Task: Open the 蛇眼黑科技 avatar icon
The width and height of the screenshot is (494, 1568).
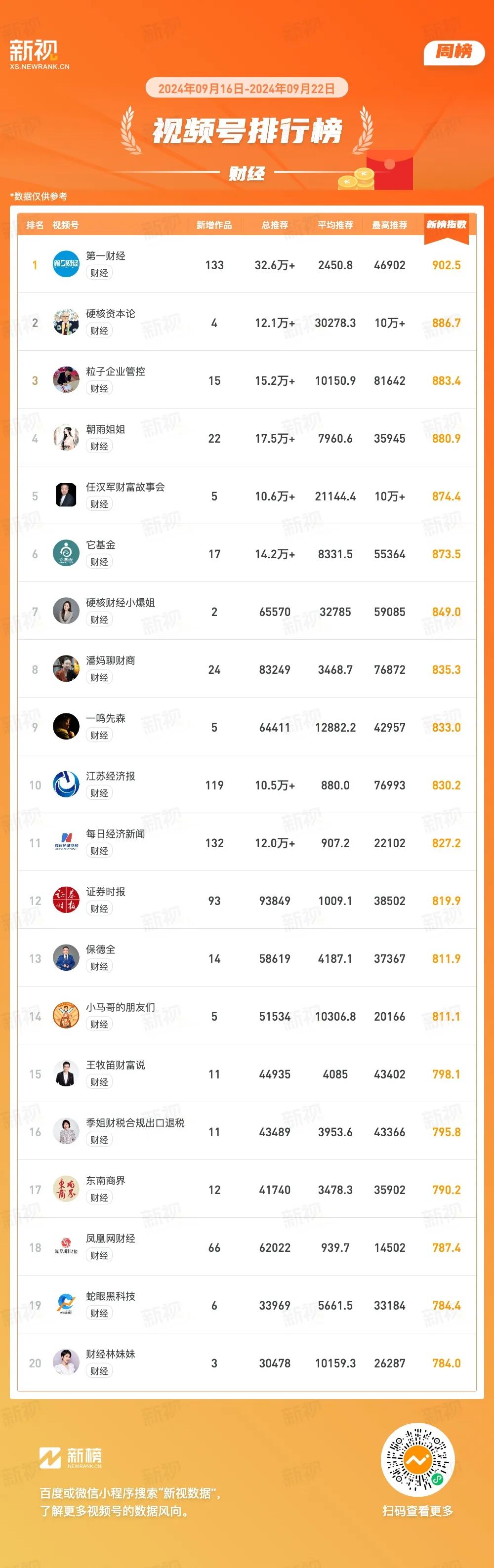Action: pyautogui.click(x=66, y=1305)
